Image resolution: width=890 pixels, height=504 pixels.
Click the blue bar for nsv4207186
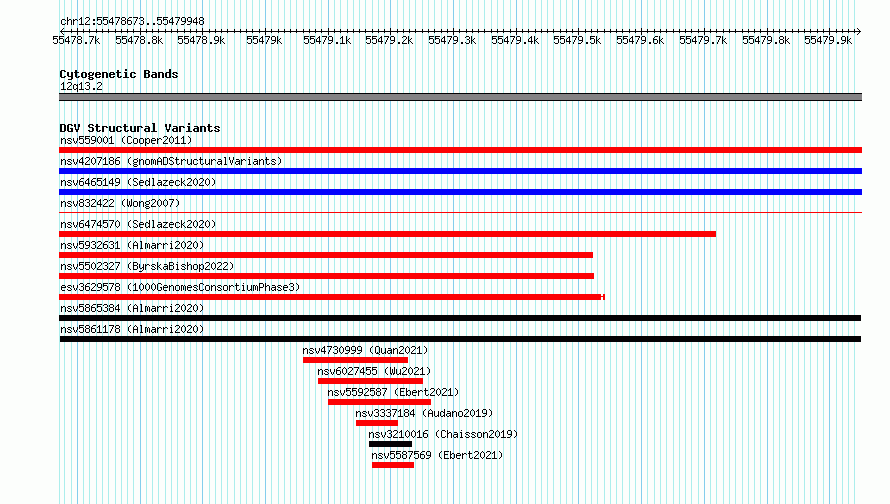(460, 171)
